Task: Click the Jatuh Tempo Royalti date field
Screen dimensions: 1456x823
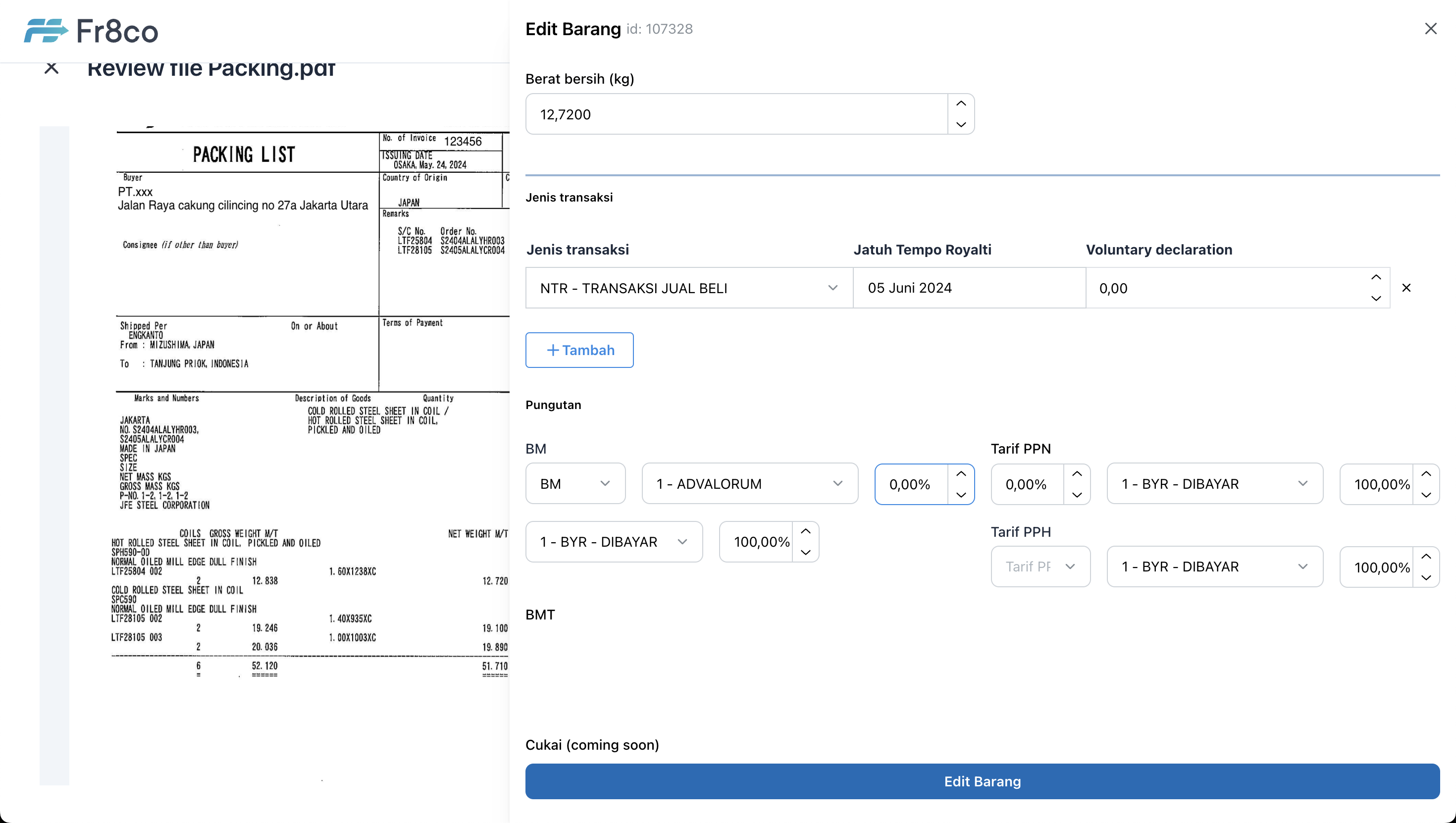Action: coord(969,288)
